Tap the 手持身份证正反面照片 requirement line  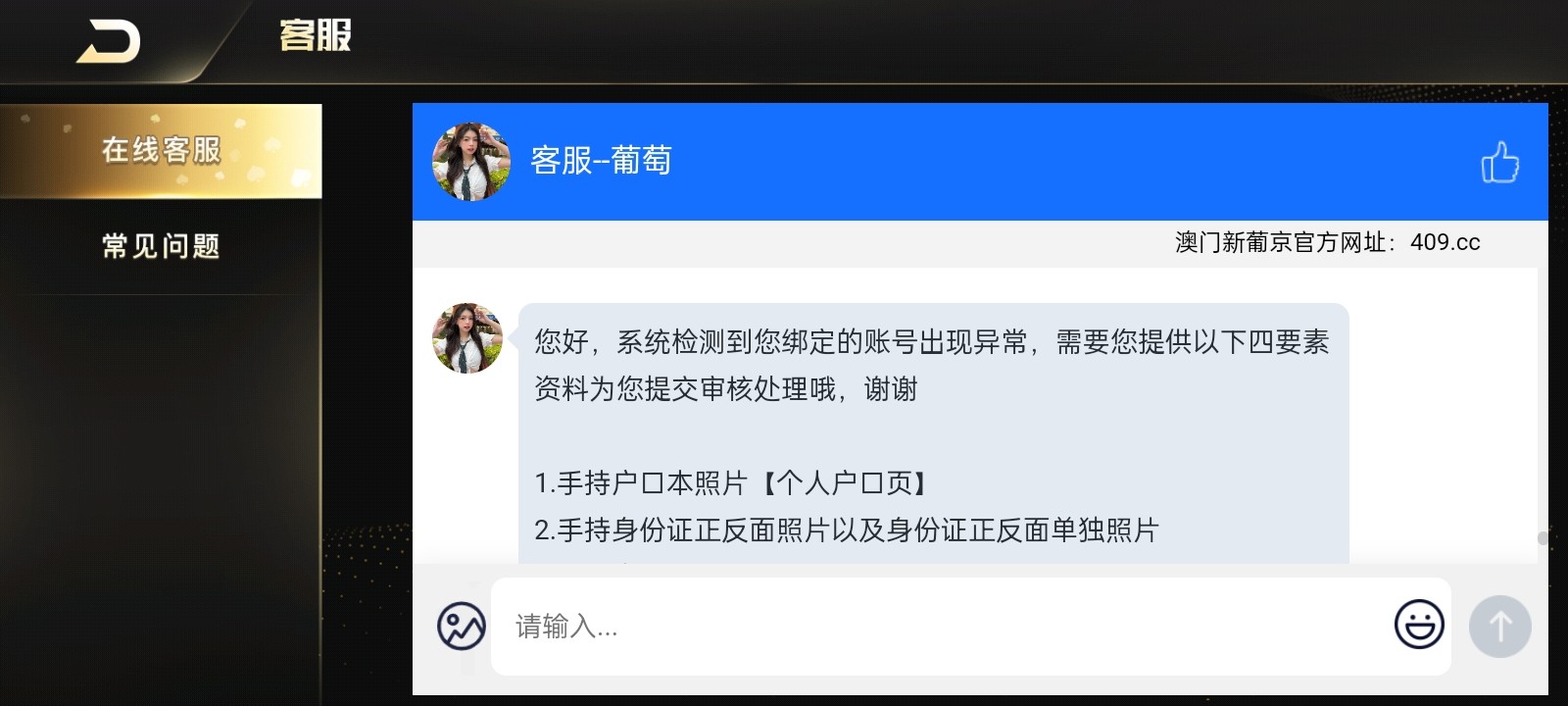click(847, 530)
